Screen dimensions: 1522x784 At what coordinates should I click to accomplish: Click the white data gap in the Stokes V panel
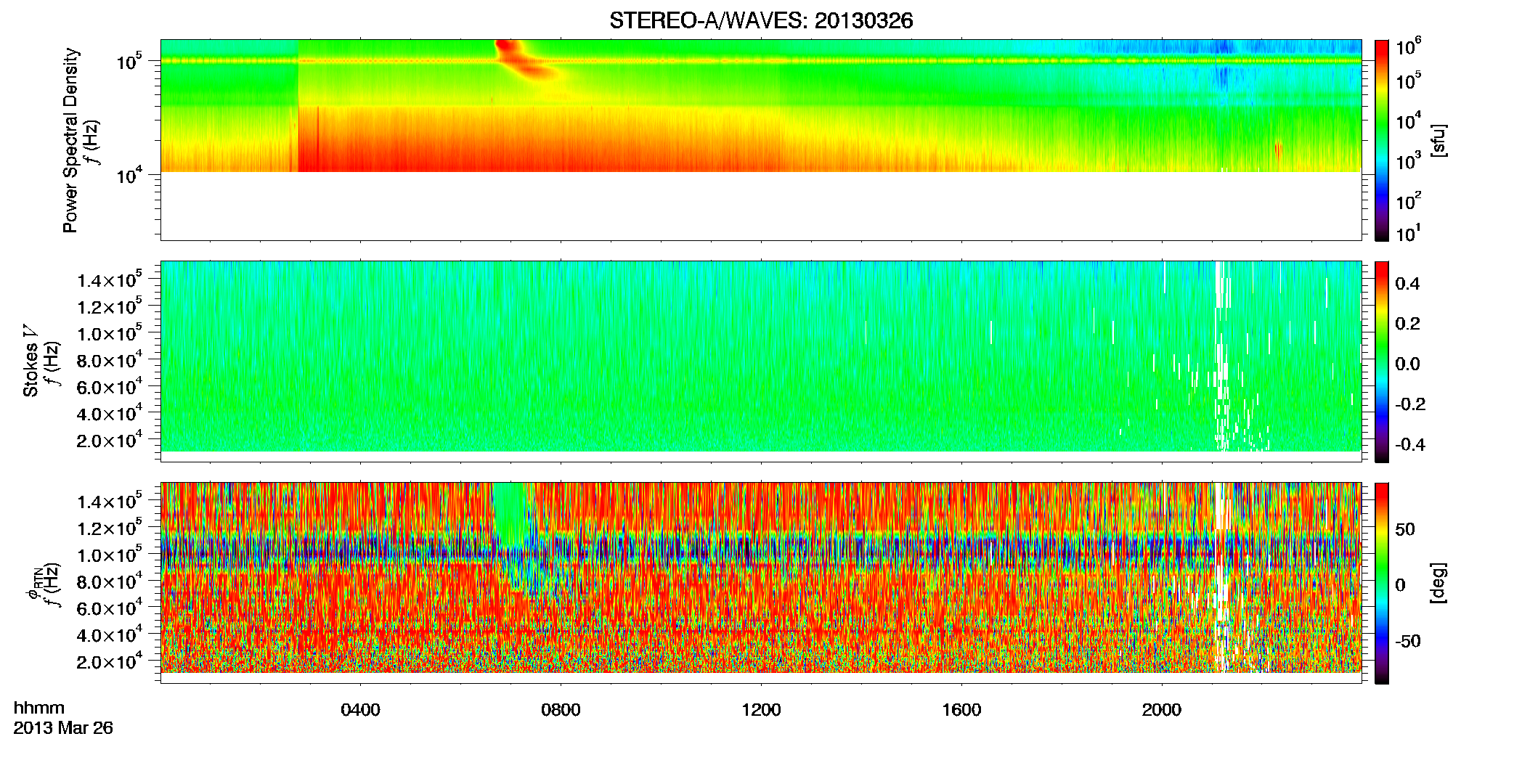coord(1222,356)
